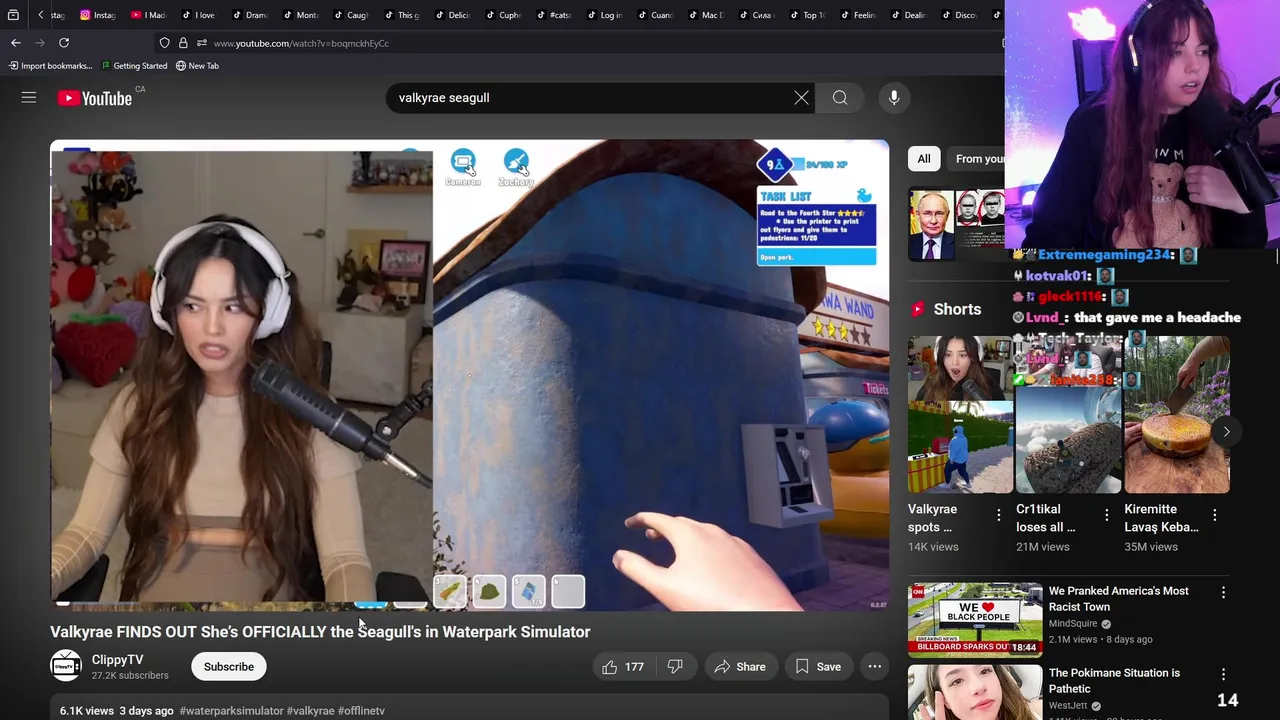Open the 'Cr1tikal loses all' short thumbnail
Screen dimensions: 1280x720
coord(1068,414)
